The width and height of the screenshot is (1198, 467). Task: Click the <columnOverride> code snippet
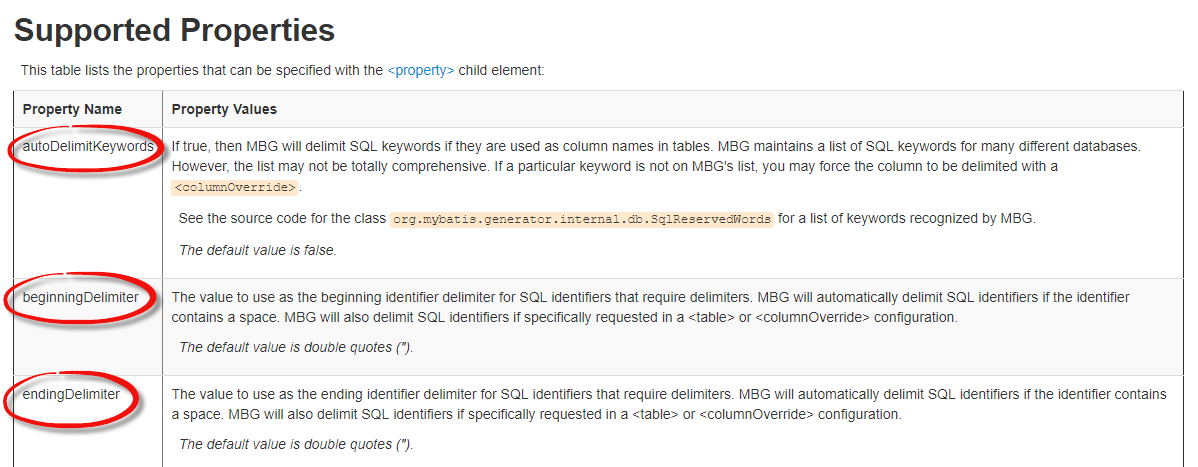coord(235,187)
